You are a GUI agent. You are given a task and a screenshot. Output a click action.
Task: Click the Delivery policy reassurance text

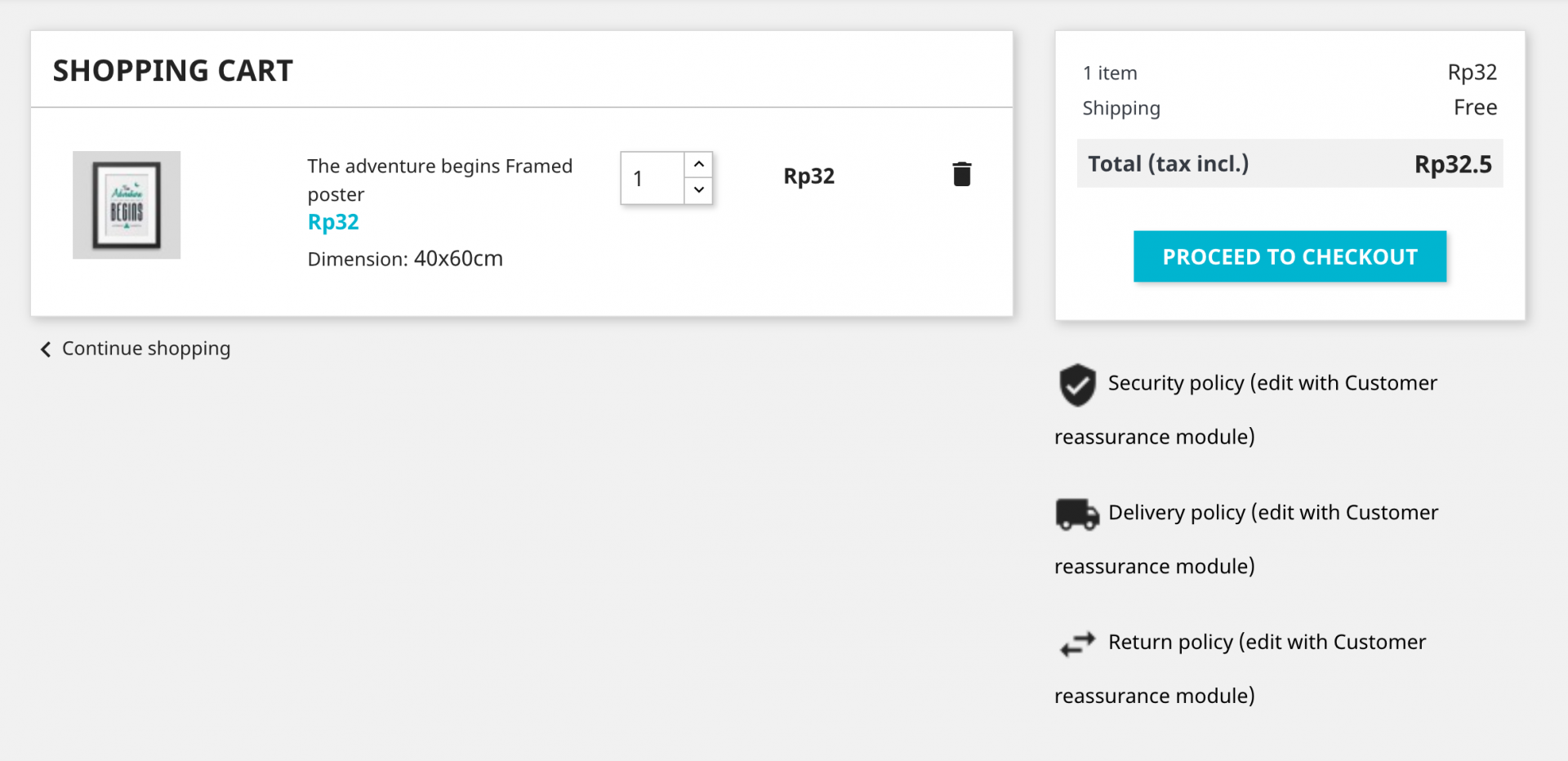(1272, 513)
